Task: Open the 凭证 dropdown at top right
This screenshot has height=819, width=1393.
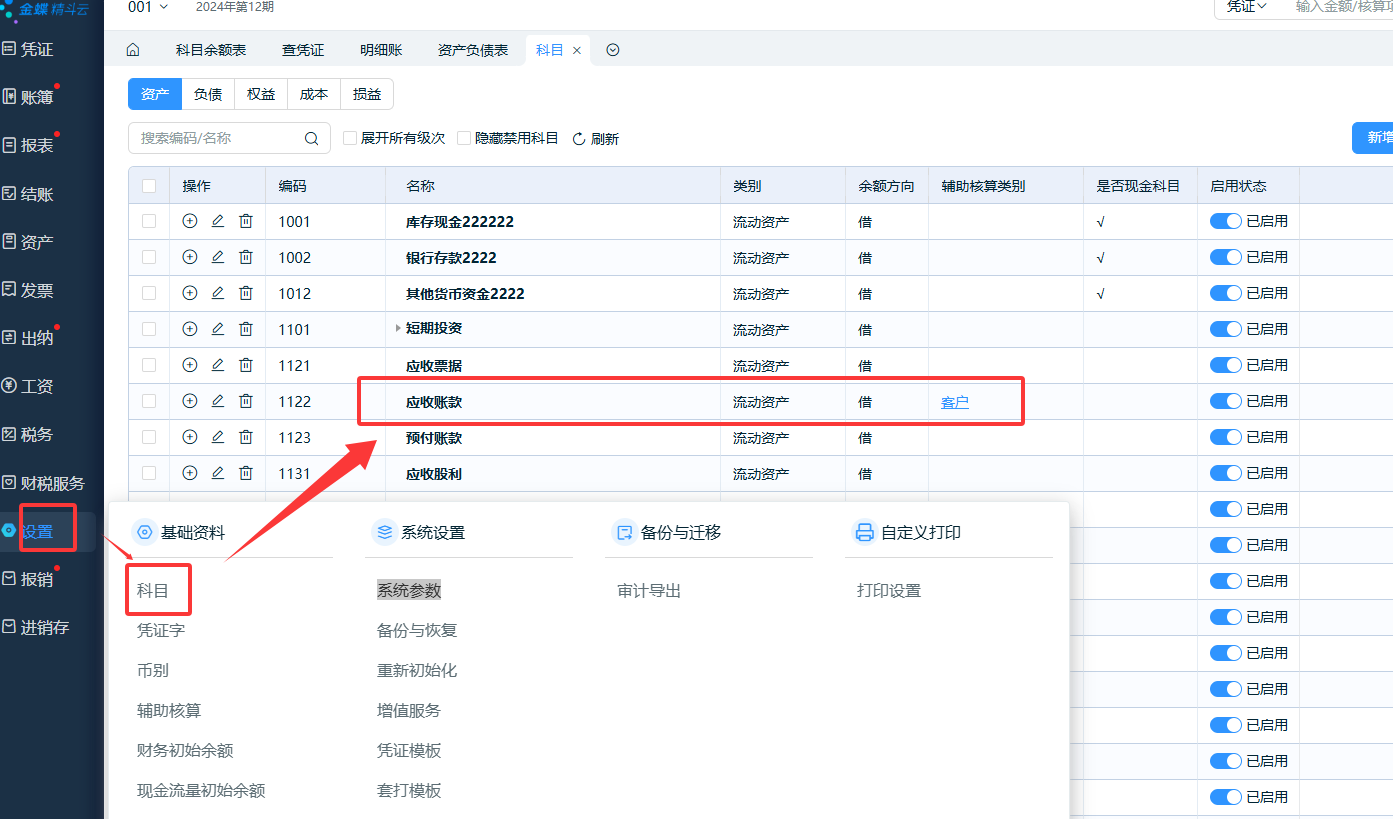Action: (x=1247, y=7)
